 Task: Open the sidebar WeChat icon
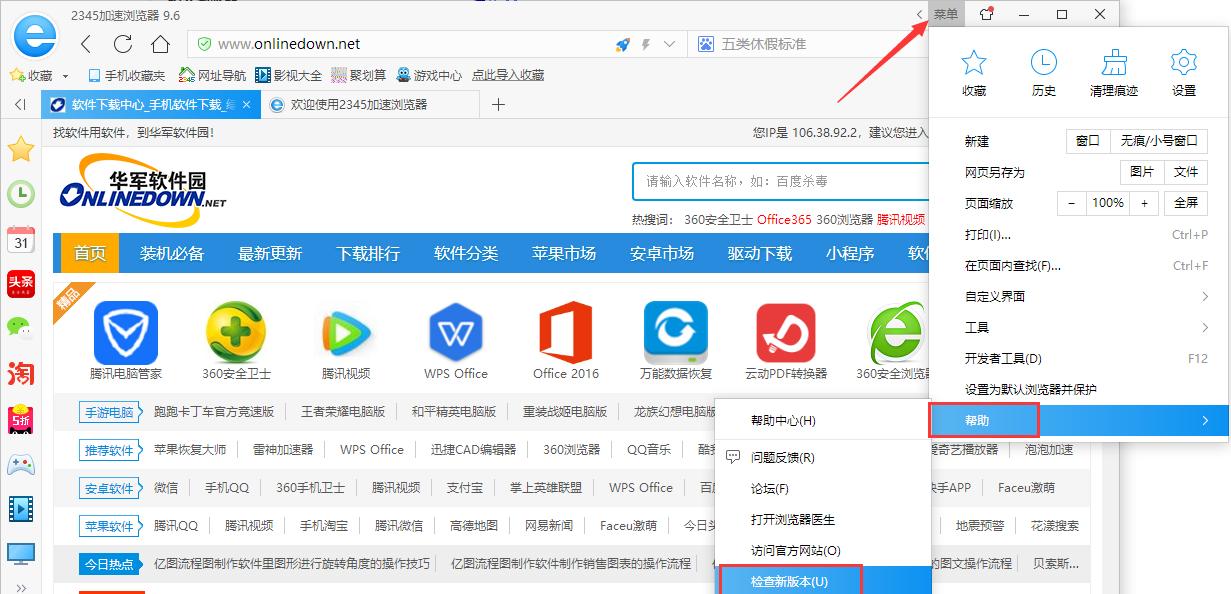point(21,327)
